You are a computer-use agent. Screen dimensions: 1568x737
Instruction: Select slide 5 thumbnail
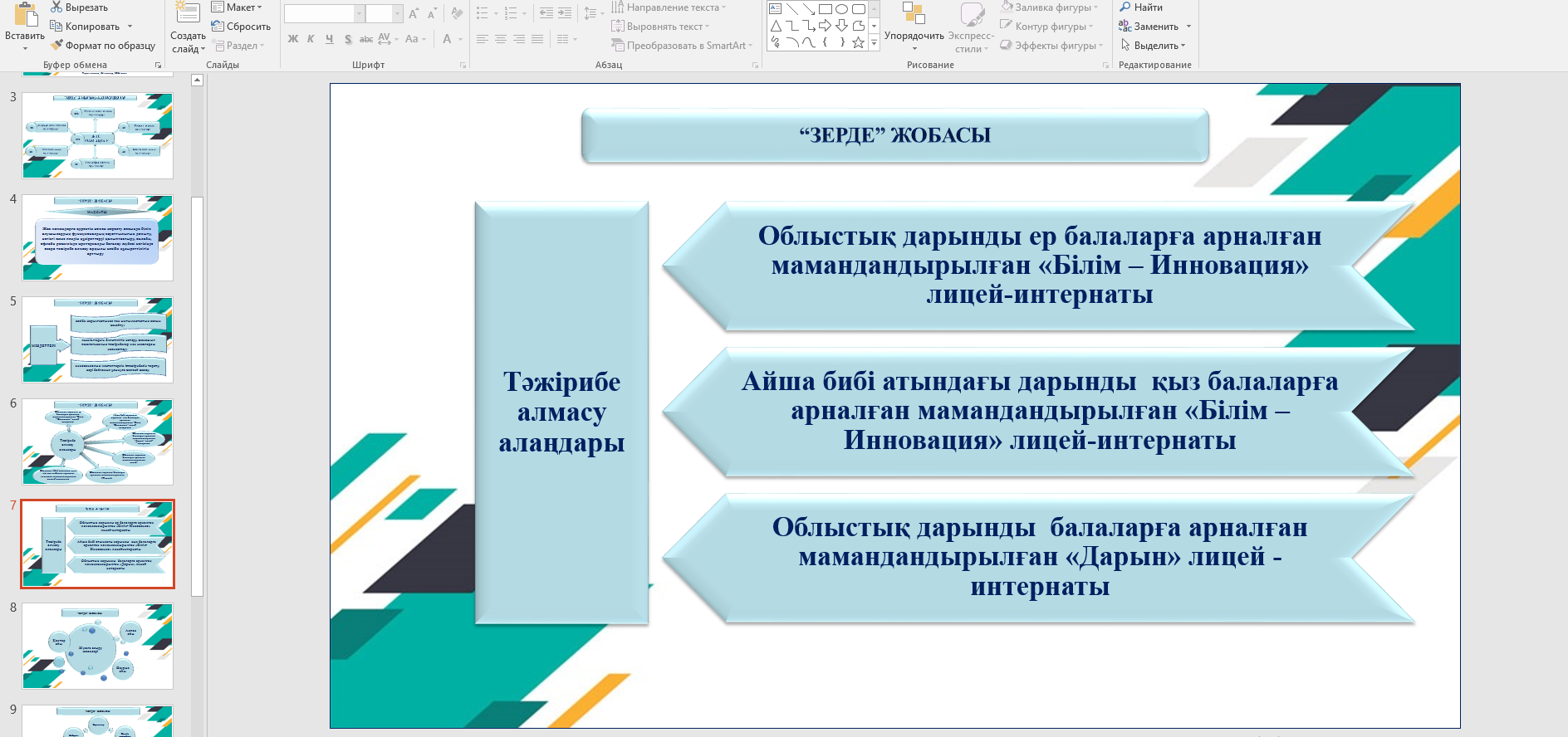[x=98, y=339]
